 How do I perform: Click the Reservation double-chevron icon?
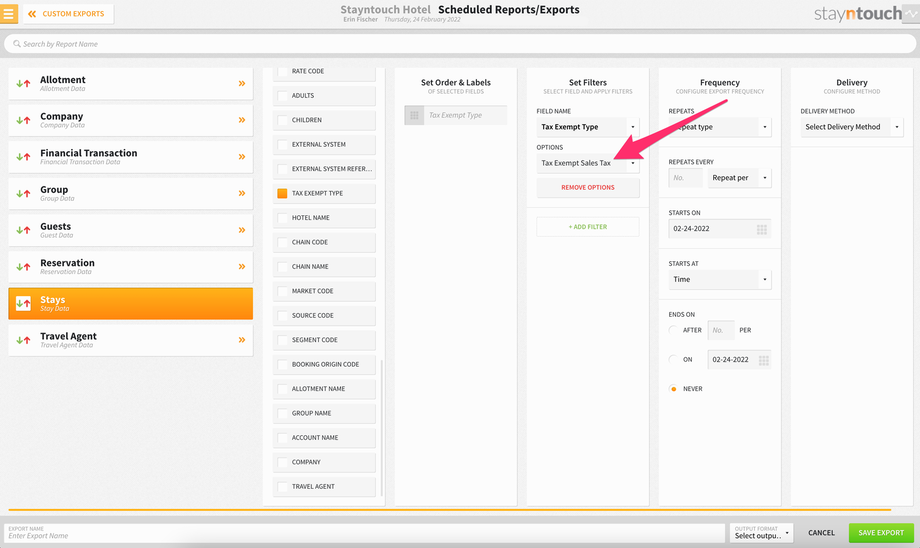pos(242,267)
